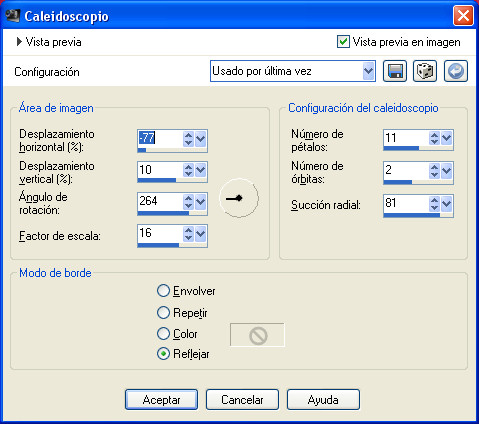Click the rotation angle dial control
Viewport: 479px width, 424px height.
pyautogui.click(x=239, y=198)
